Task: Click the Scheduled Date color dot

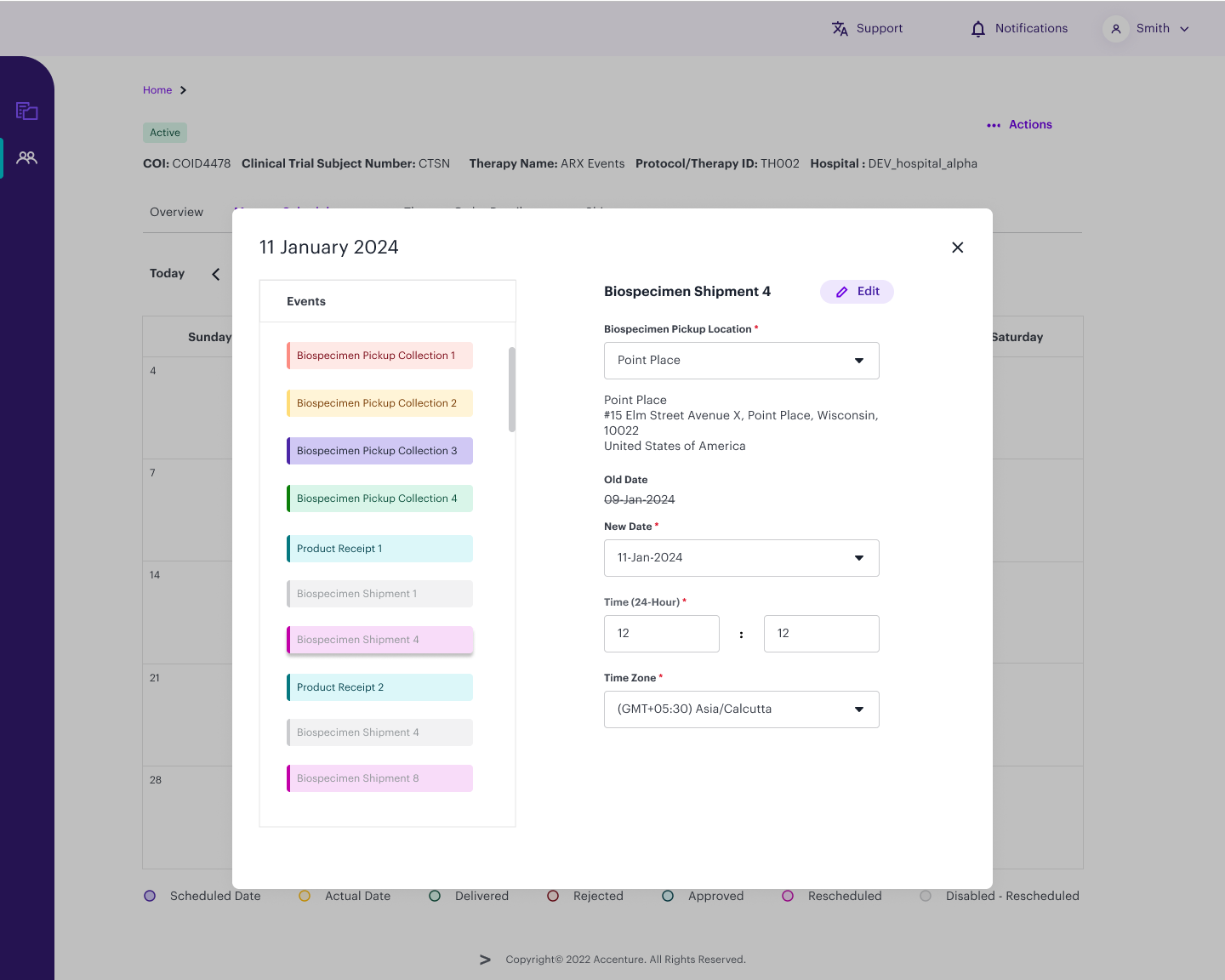Action: [x=150, y=896]
